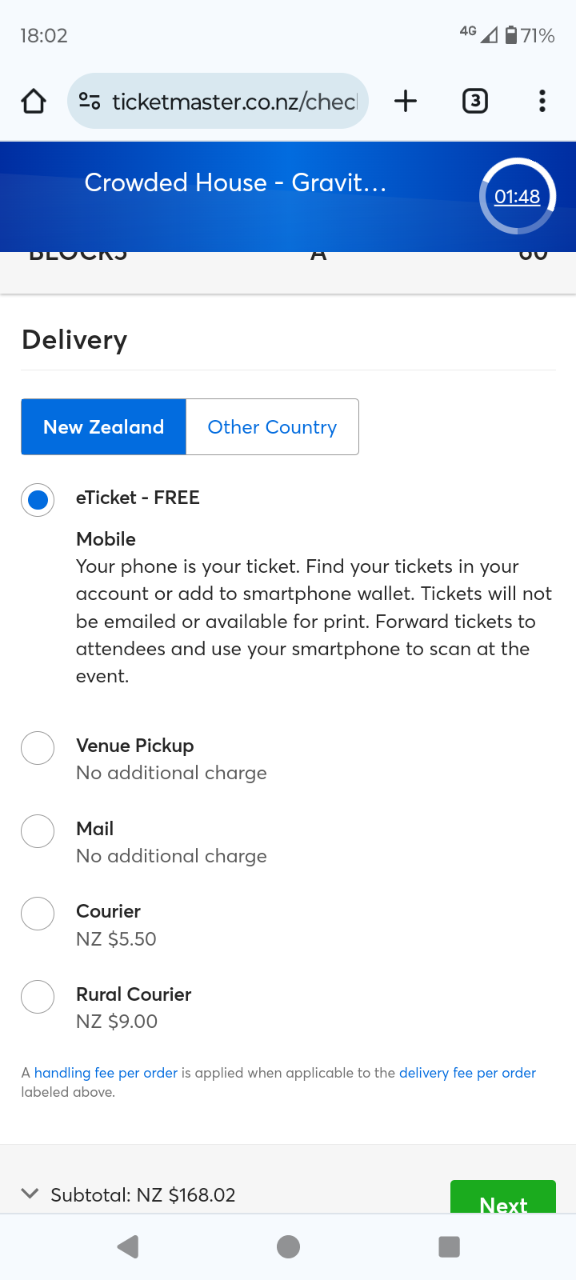Open a new tab with plus icon
The height and width of the screenshot is (1280, 576).
(405, 101)
